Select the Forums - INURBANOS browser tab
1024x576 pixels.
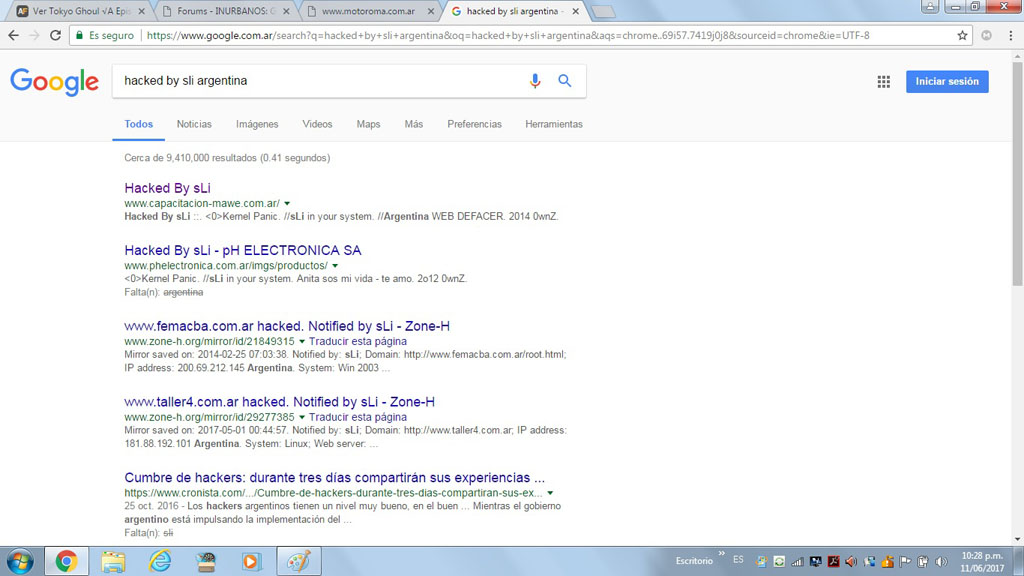[x=224, y=11]
